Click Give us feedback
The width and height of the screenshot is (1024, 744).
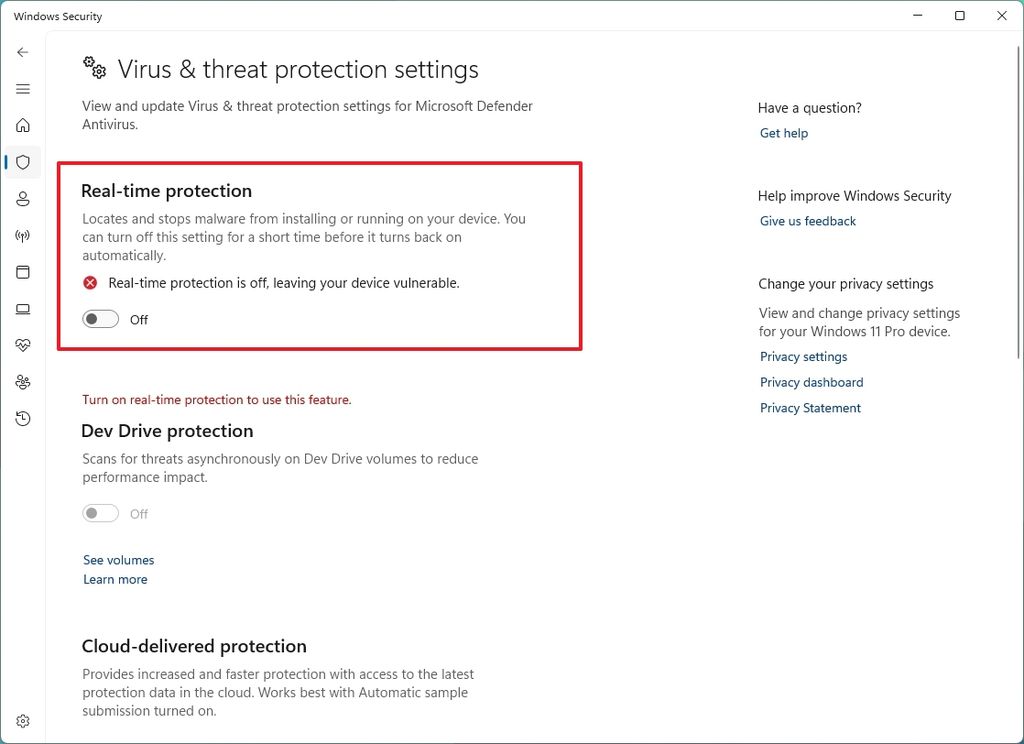(807, 220)
